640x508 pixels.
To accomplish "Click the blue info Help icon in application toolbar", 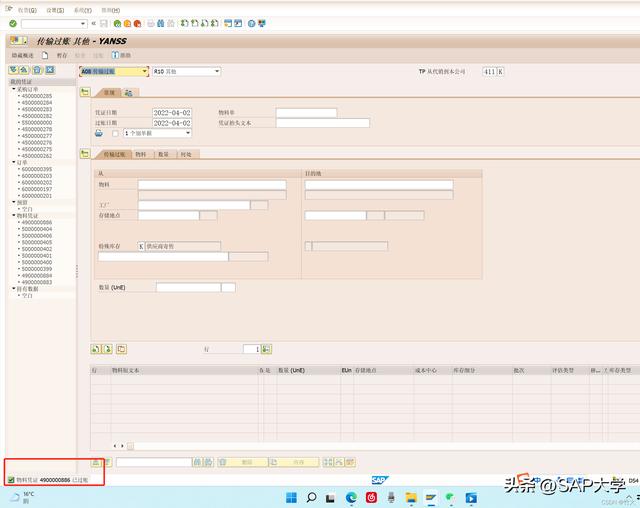I will pos(115,55).
